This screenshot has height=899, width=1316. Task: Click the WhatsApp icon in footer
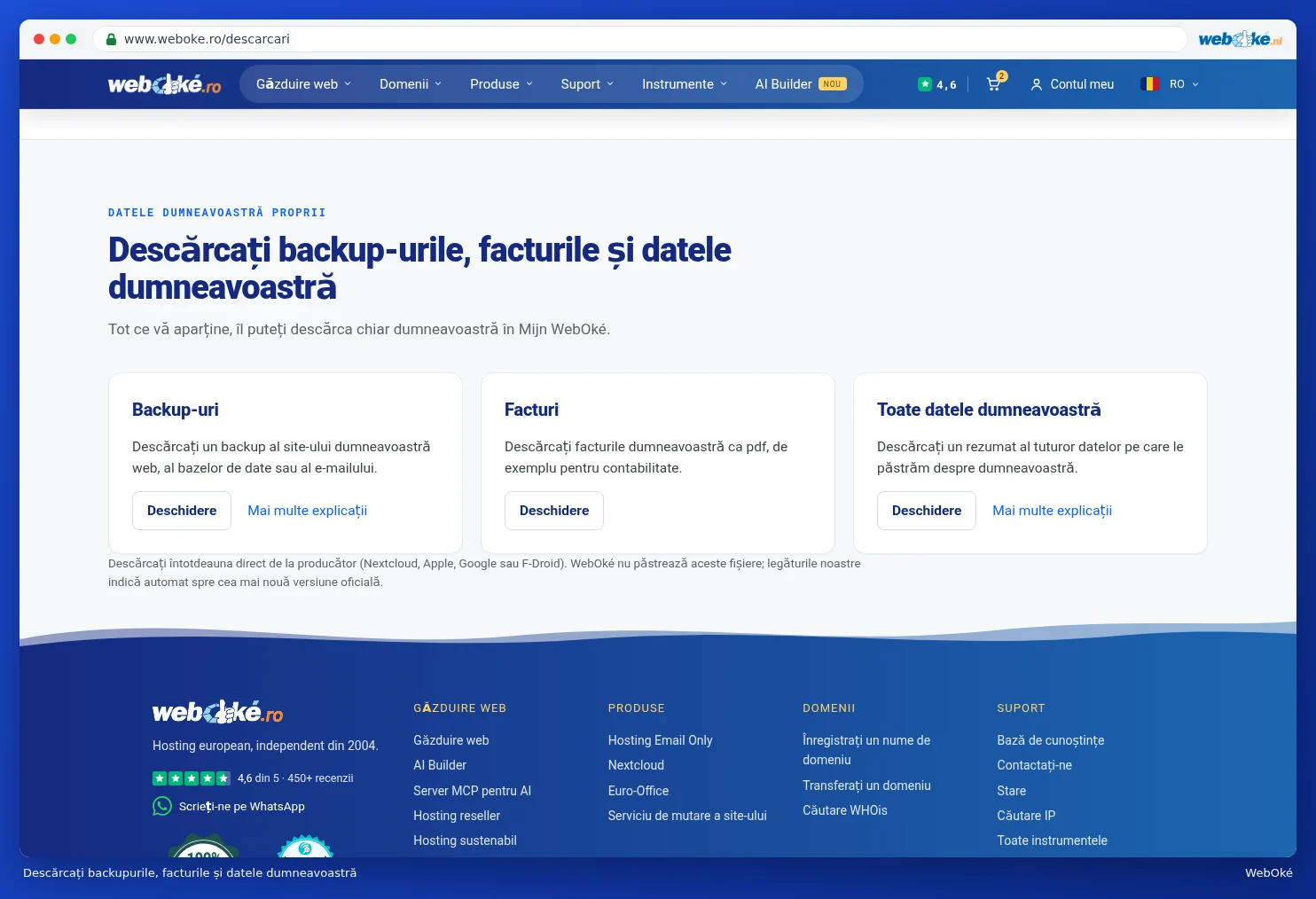162,806
